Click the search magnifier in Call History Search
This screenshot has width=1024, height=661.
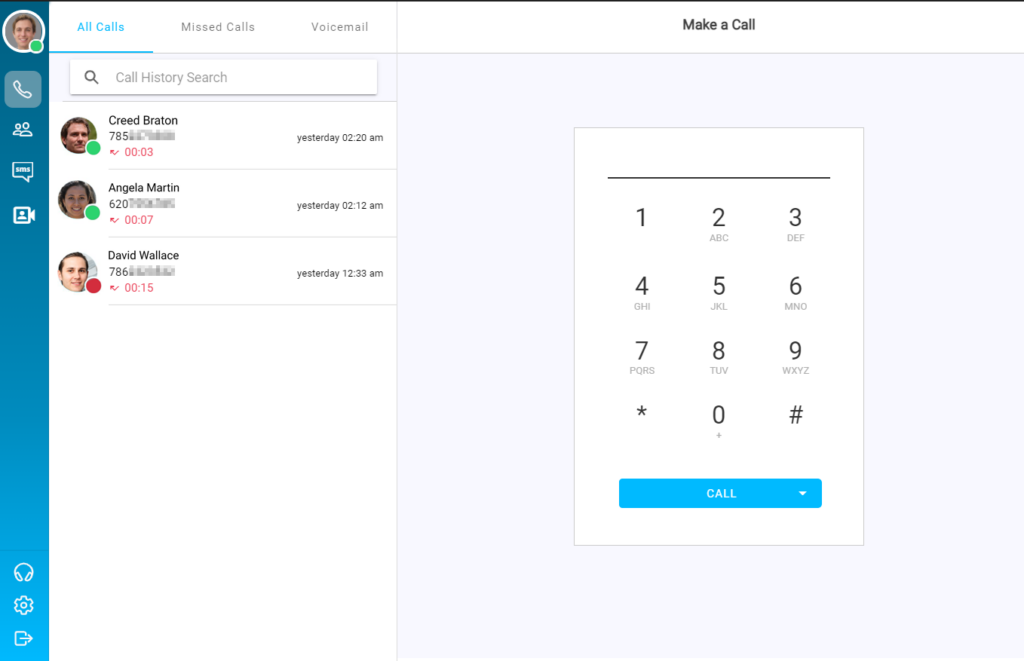coord(91,76)
